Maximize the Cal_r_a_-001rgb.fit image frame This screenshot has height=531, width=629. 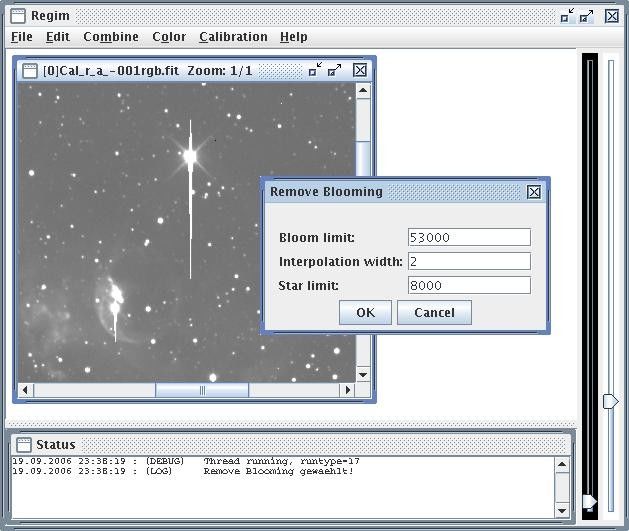[x=334, y=70]
